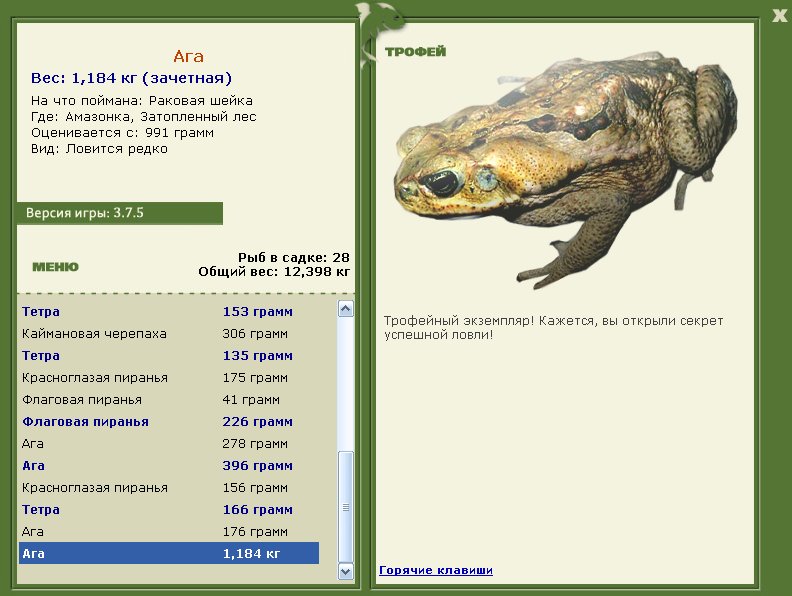Open the МЕНЮ button
This screenshot has height=596, width=792.
click(x=56, y=267)
